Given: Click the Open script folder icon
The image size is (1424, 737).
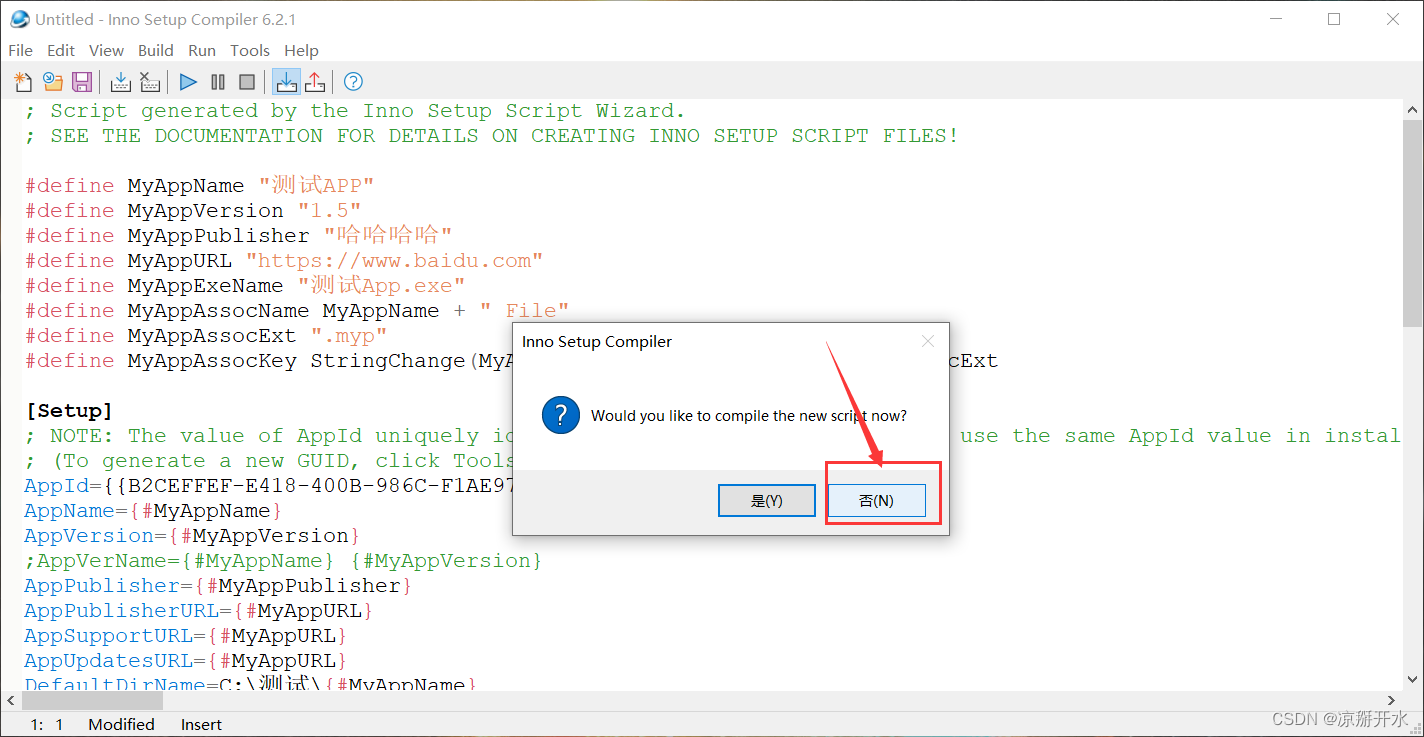Looking at the screenshot, I should coord(52,82).
